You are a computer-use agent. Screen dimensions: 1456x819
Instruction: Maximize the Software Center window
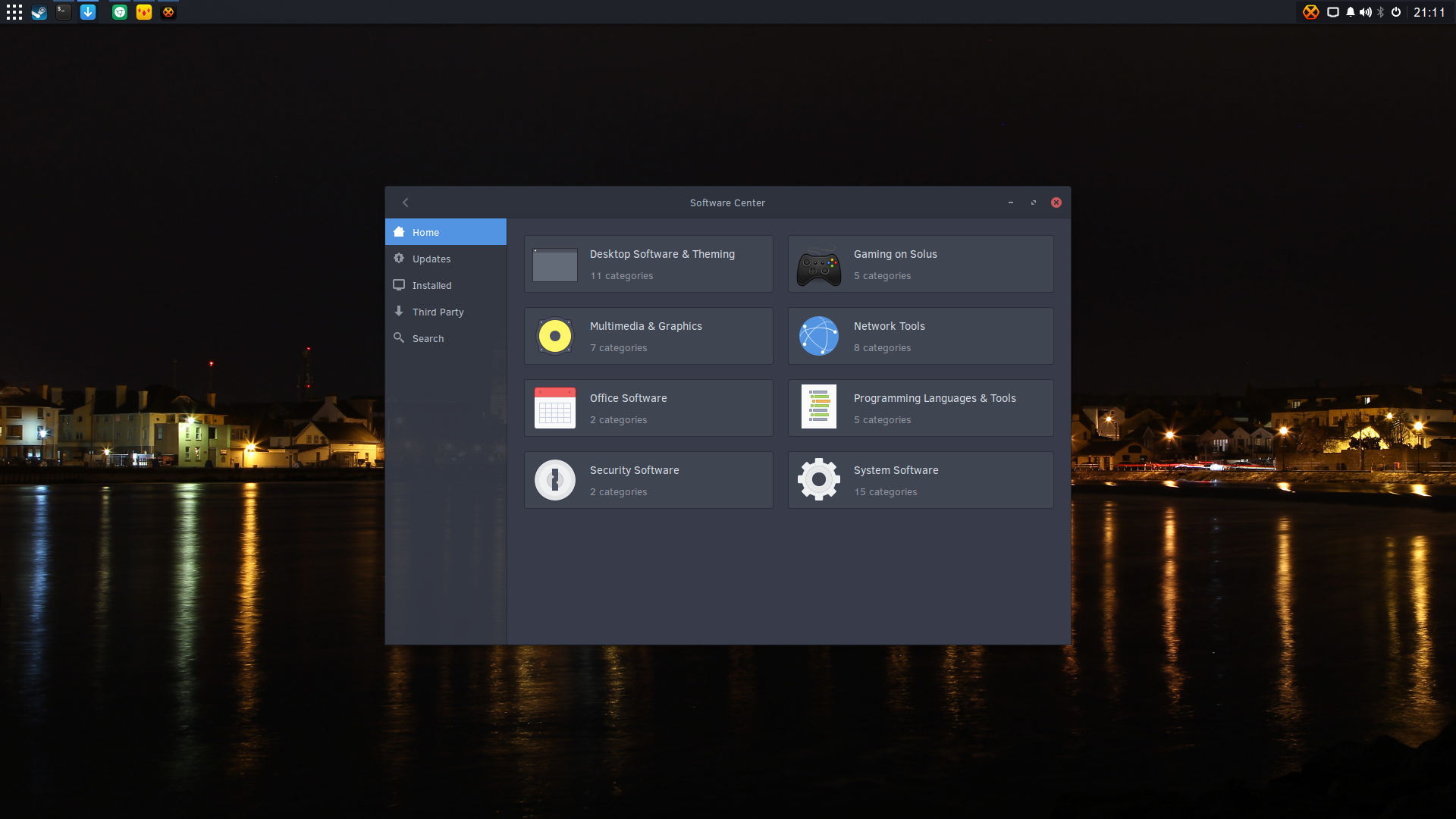tap(1034, 202)
